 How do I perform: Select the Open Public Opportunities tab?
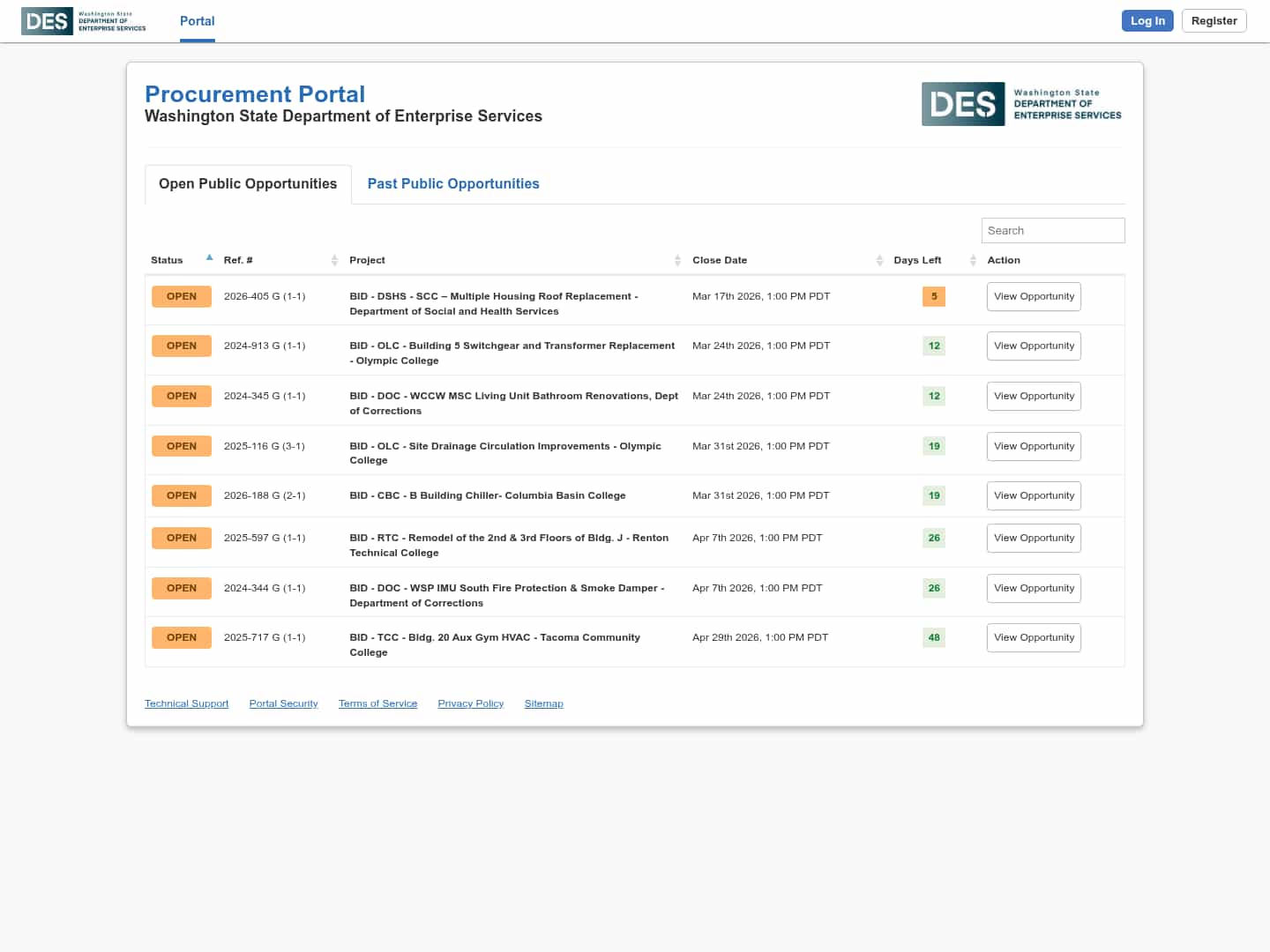point(248,183)
